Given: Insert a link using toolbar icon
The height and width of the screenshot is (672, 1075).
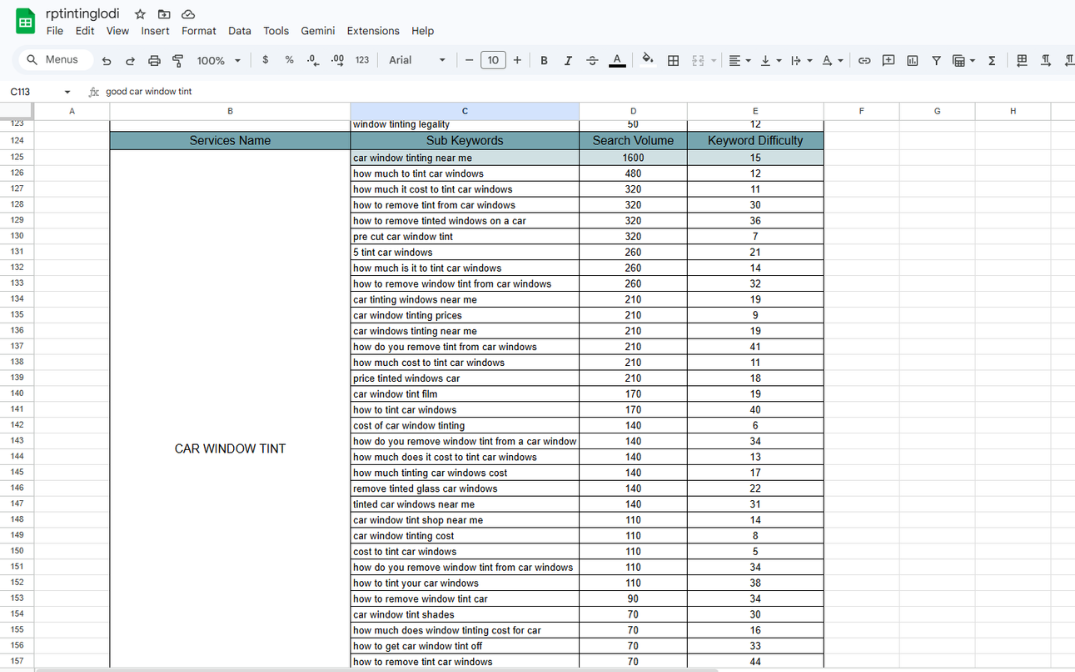Looking at the screenshot, I should 864,61.
